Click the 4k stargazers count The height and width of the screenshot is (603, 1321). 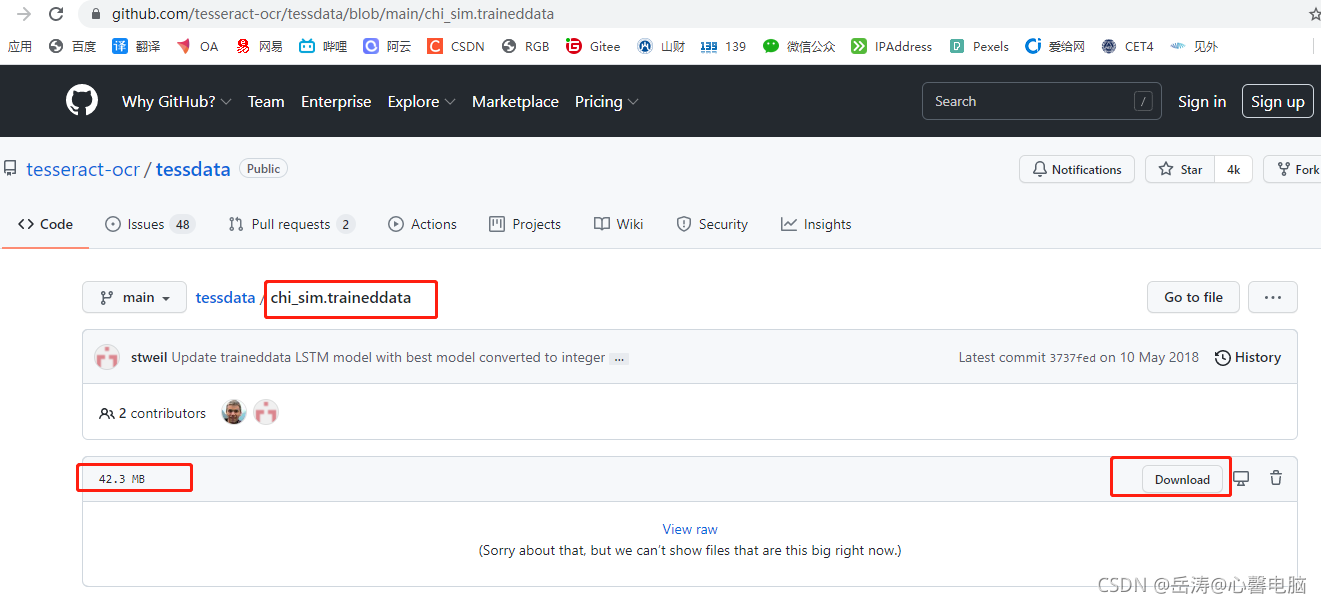[1234, 169]
